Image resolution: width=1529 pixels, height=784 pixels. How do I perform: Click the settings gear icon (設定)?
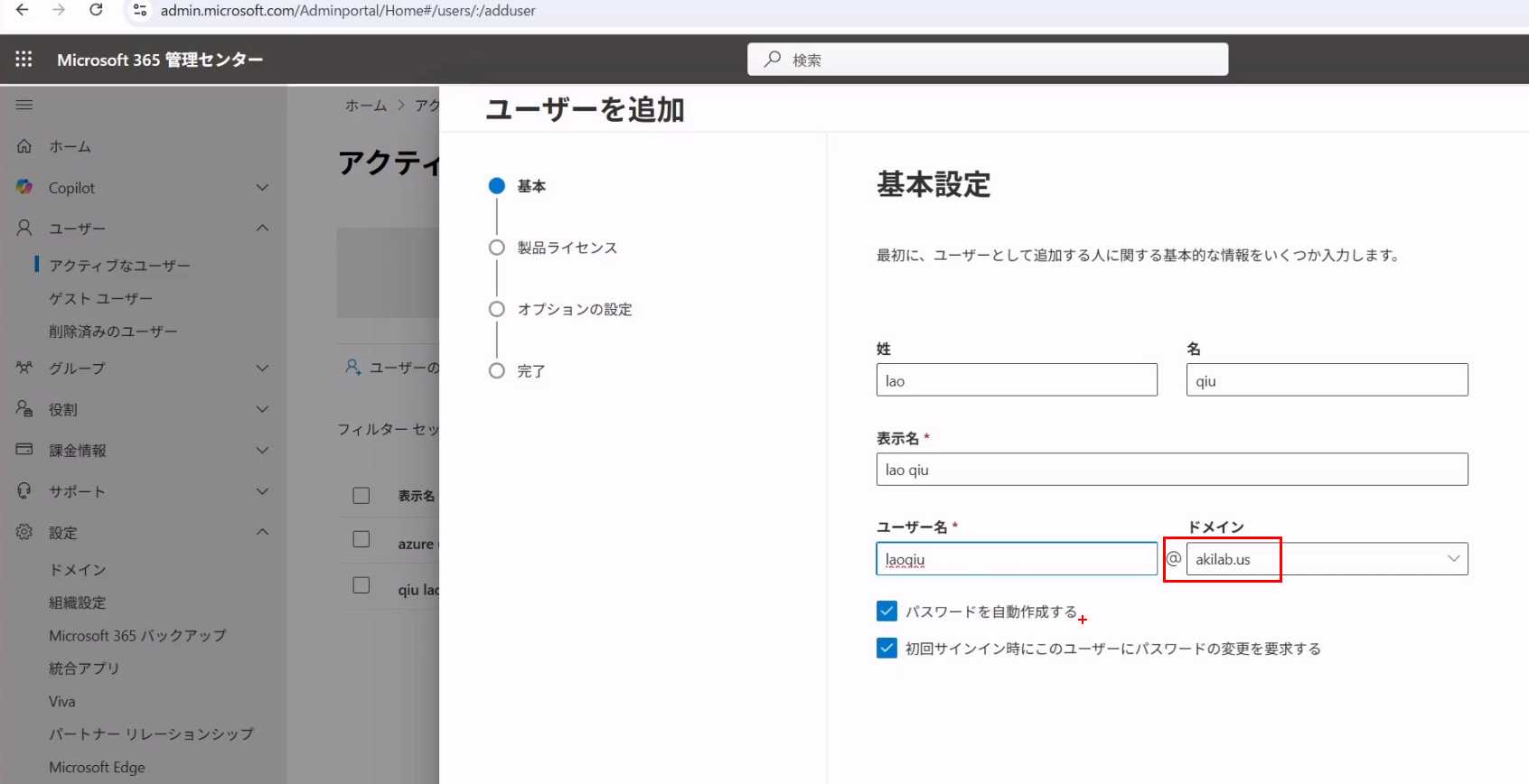click(x=24, y=532)
